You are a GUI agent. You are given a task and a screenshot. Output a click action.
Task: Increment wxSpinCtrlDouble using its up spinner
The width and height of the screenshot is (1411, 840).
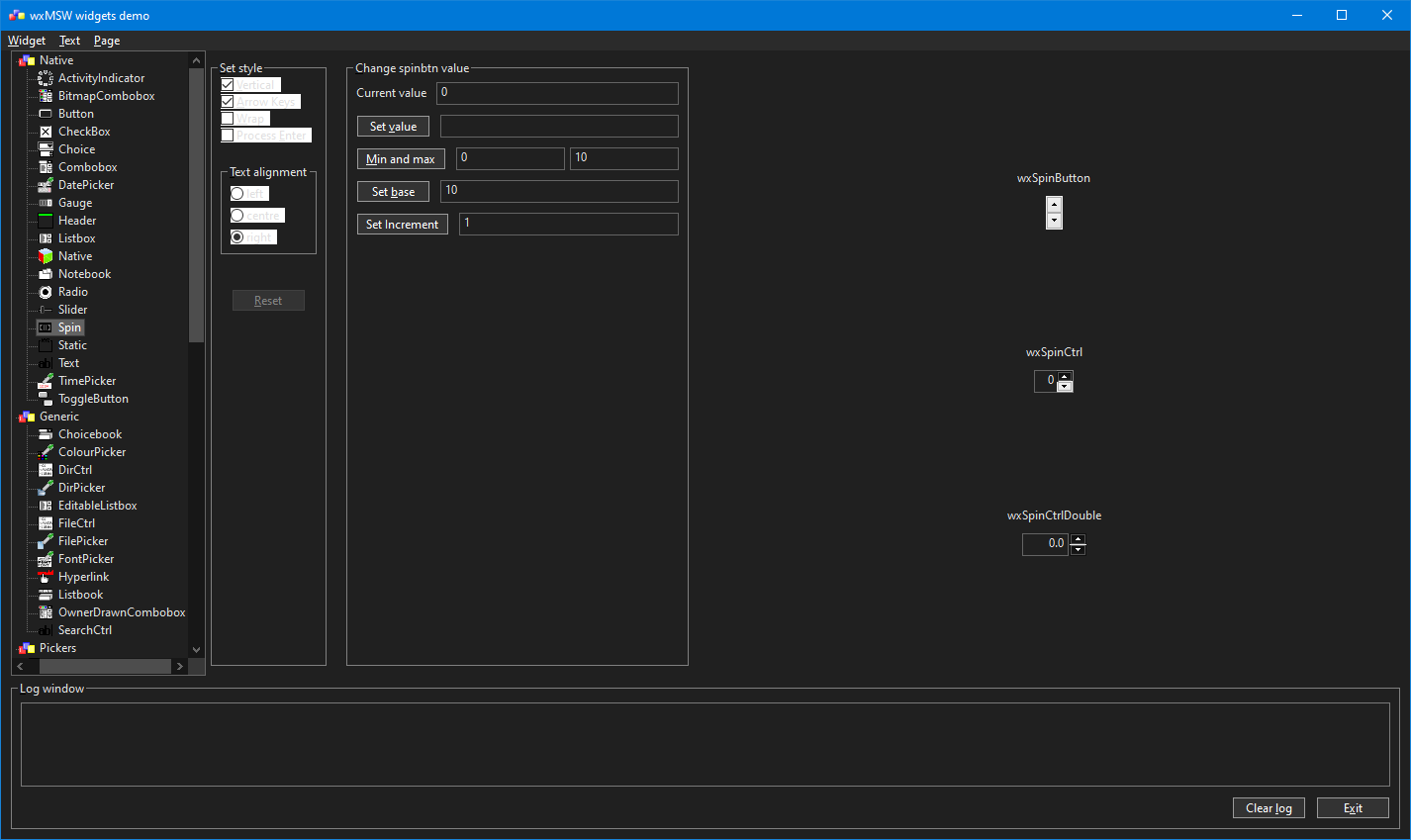[x=1078, y=539]
